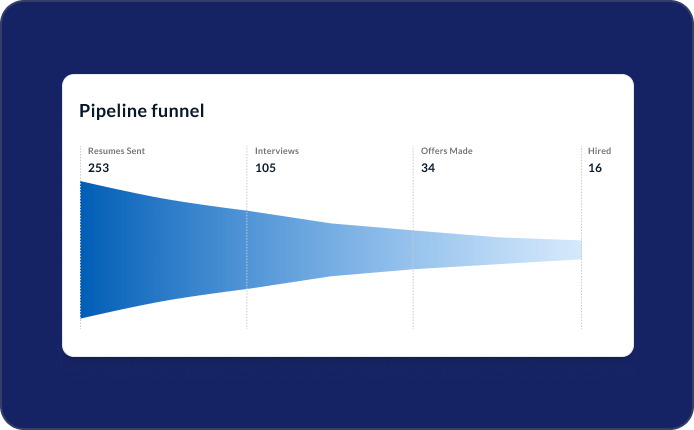Select the "Offers Made" stage label
Image resolution: width=694 pixels, height=430 pixels.
[x=446, y=151]
